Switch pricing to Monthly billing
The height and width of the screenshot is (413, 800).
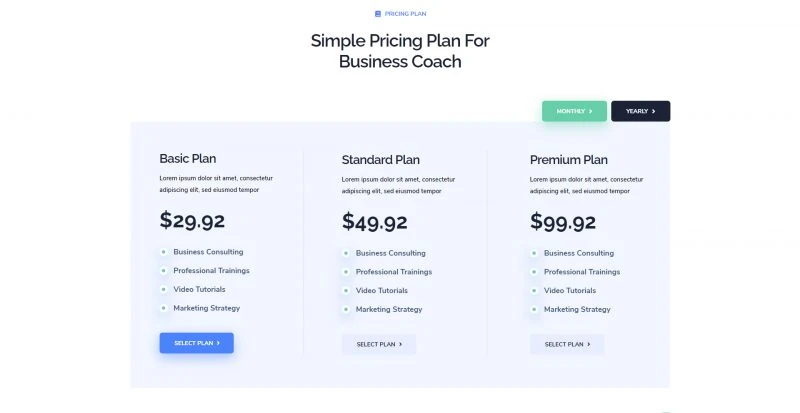click(x=574, y=111)
